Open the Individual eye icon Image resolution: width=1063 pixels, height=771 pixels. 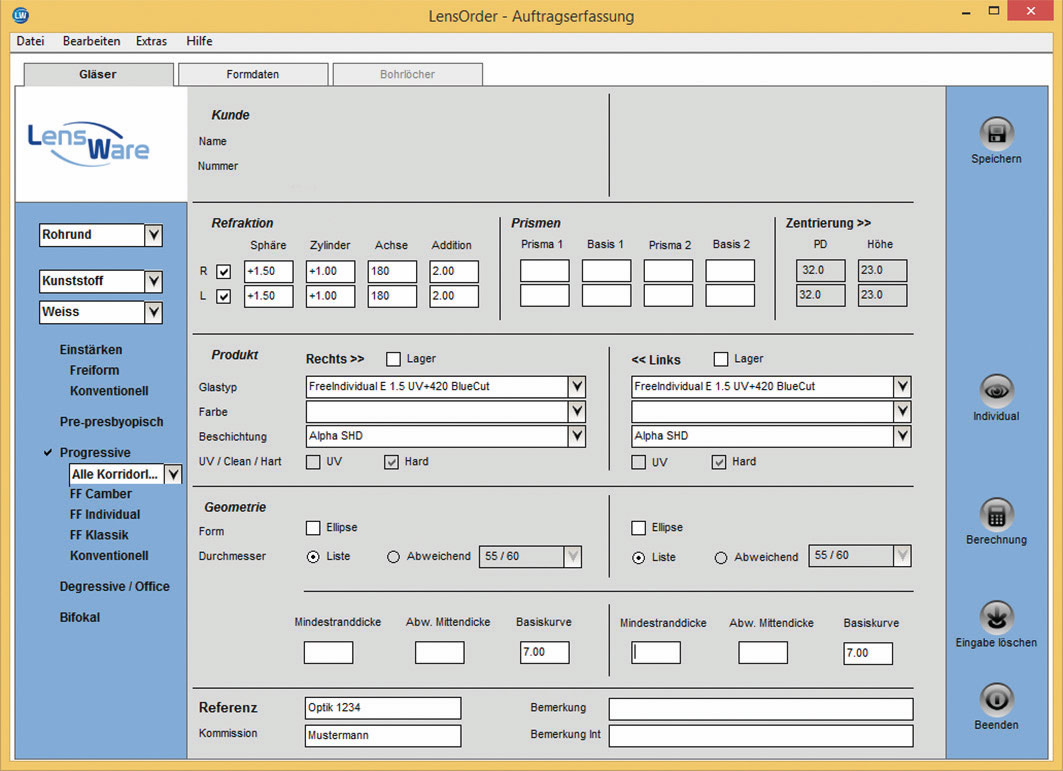(x=996, y=391)
